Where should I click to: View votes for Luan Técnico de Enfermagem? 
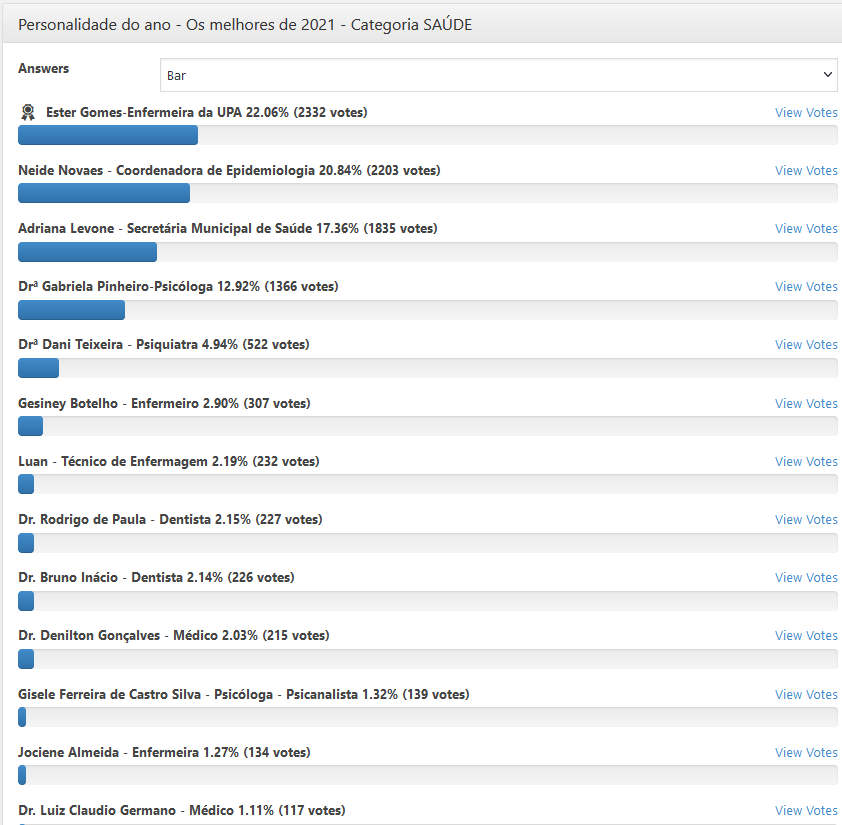(805, 461)
